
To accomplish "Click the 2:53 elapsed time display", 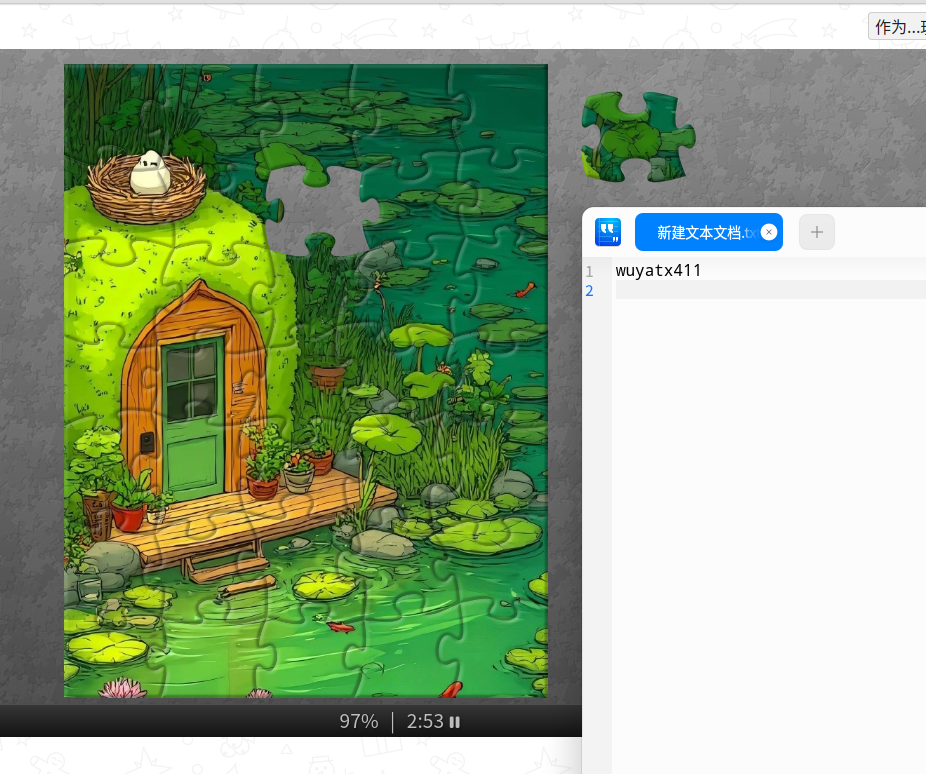I will [x=424, y=722].
